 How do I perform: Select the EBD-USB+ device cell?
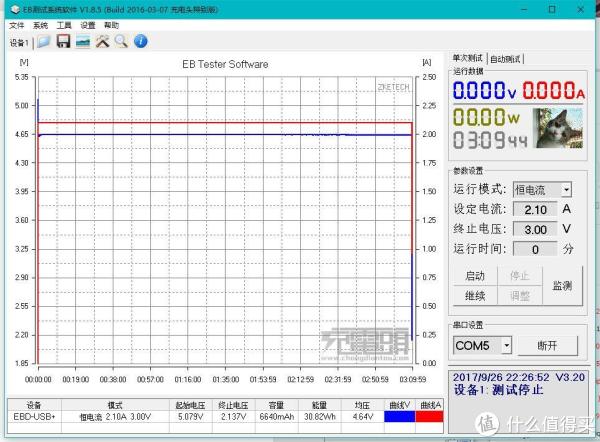point(34,417)
